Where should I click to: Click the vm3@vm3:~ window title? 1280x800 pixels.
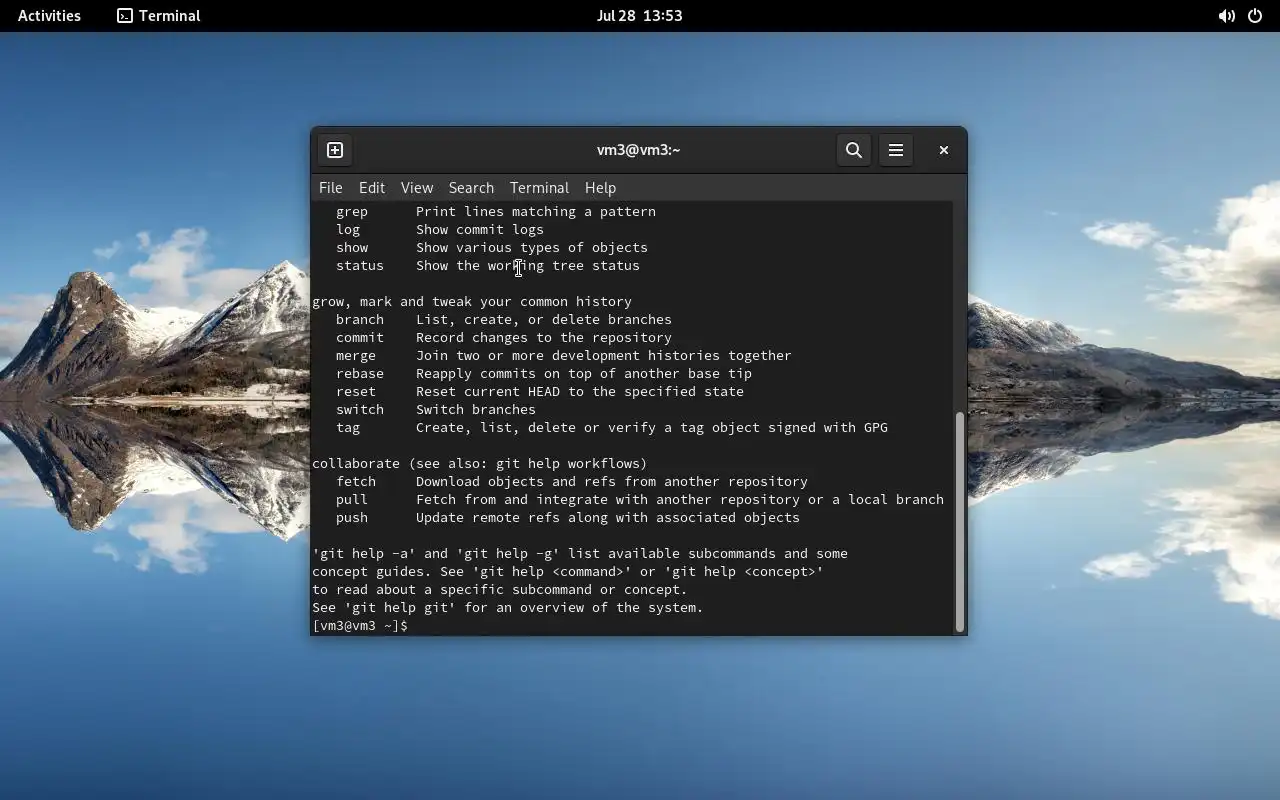[x=638, y=150]
